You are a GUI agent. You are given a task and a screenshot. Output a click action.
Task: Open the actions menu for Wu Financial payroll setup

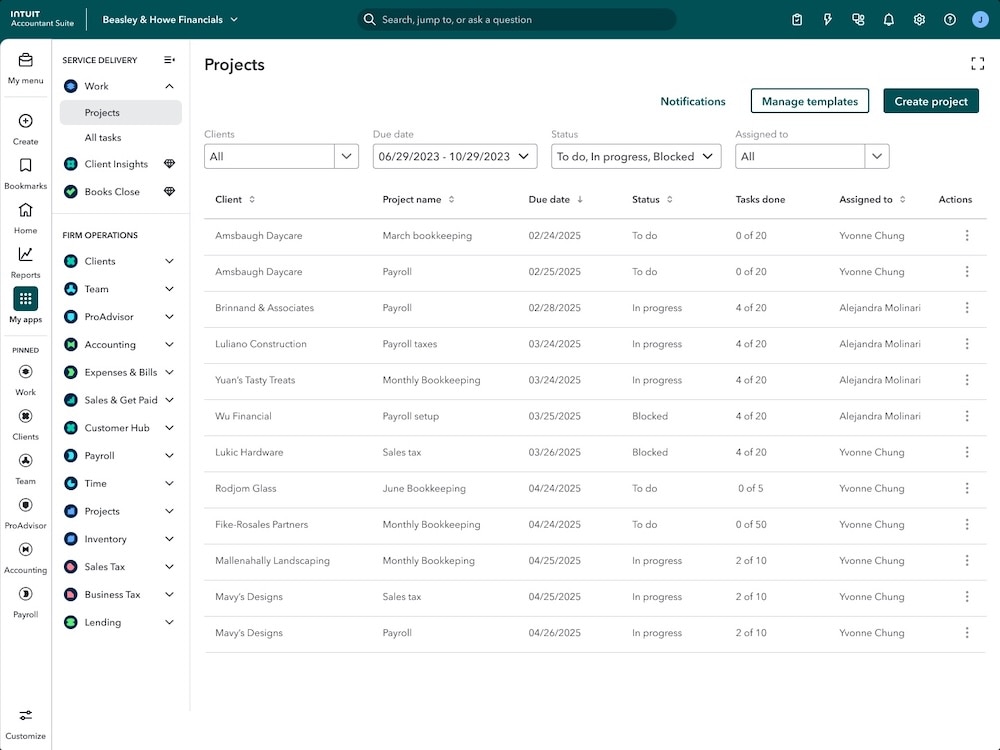pos(966,416)
